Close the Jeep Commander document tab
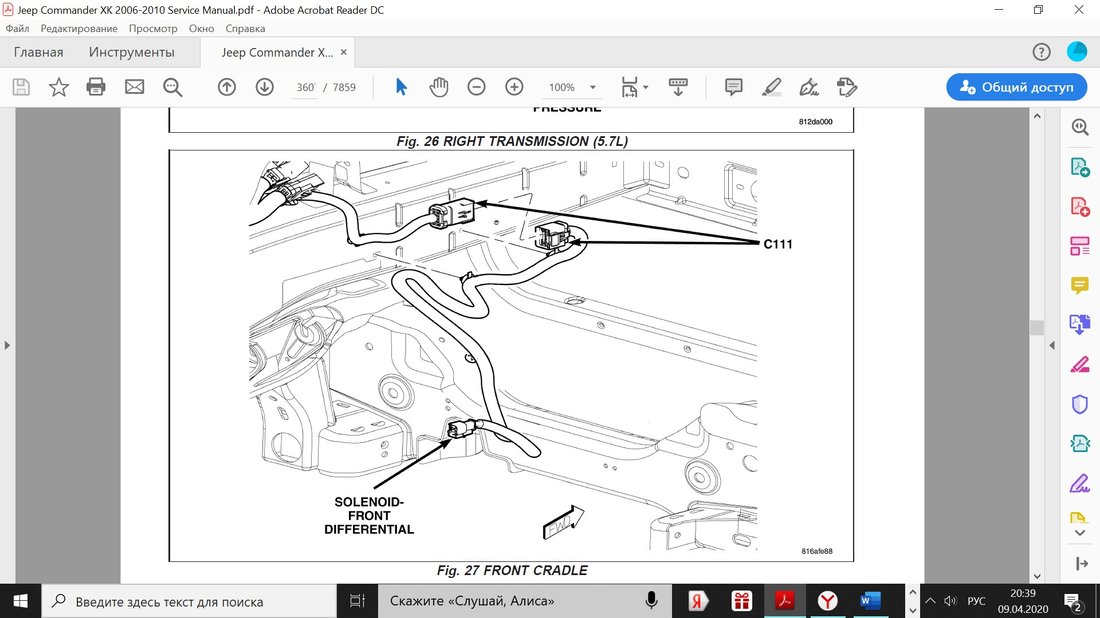 click(344, 52)
